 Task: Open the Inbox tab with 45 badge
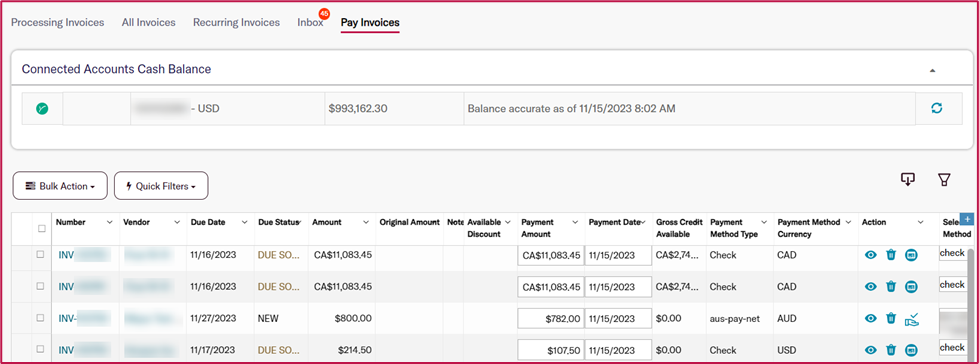[310, 22]
